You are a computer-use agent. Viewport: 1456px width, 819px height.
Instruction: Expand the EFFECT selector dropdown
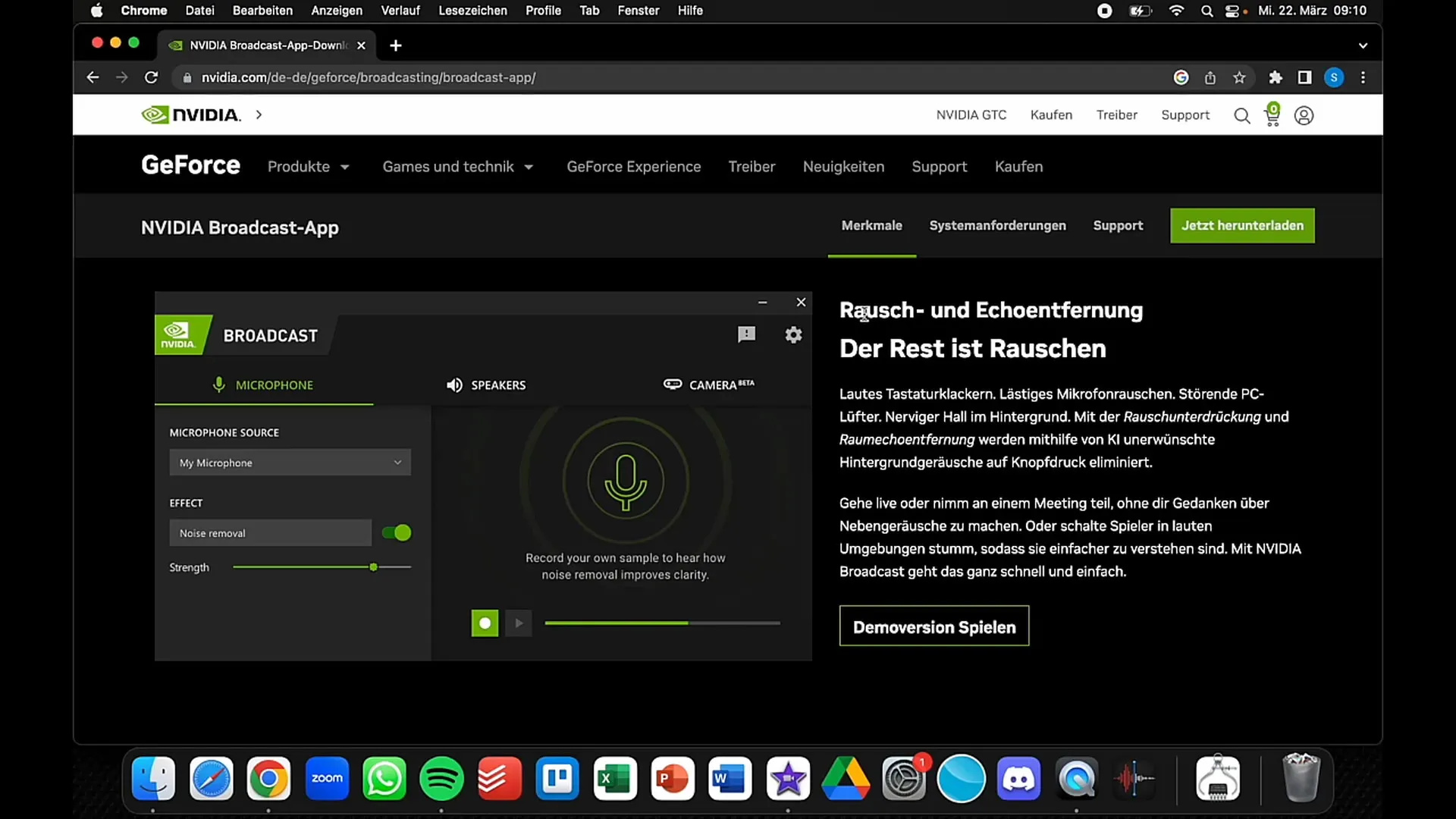point(271,533)
